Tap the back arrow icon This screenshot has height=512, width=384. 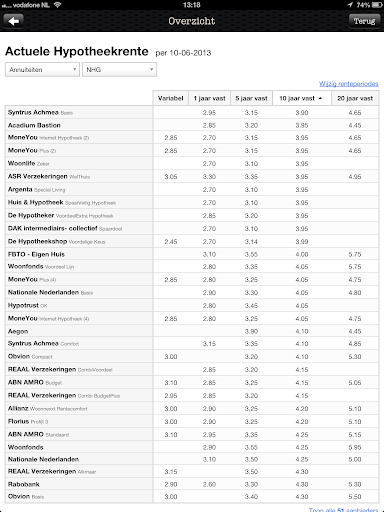[13, 21]
